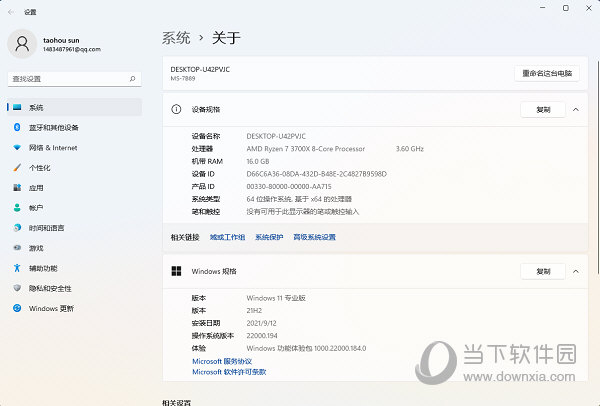Click the apps icon in sidebar
The image size is (600, 406).
pos(17,188)
